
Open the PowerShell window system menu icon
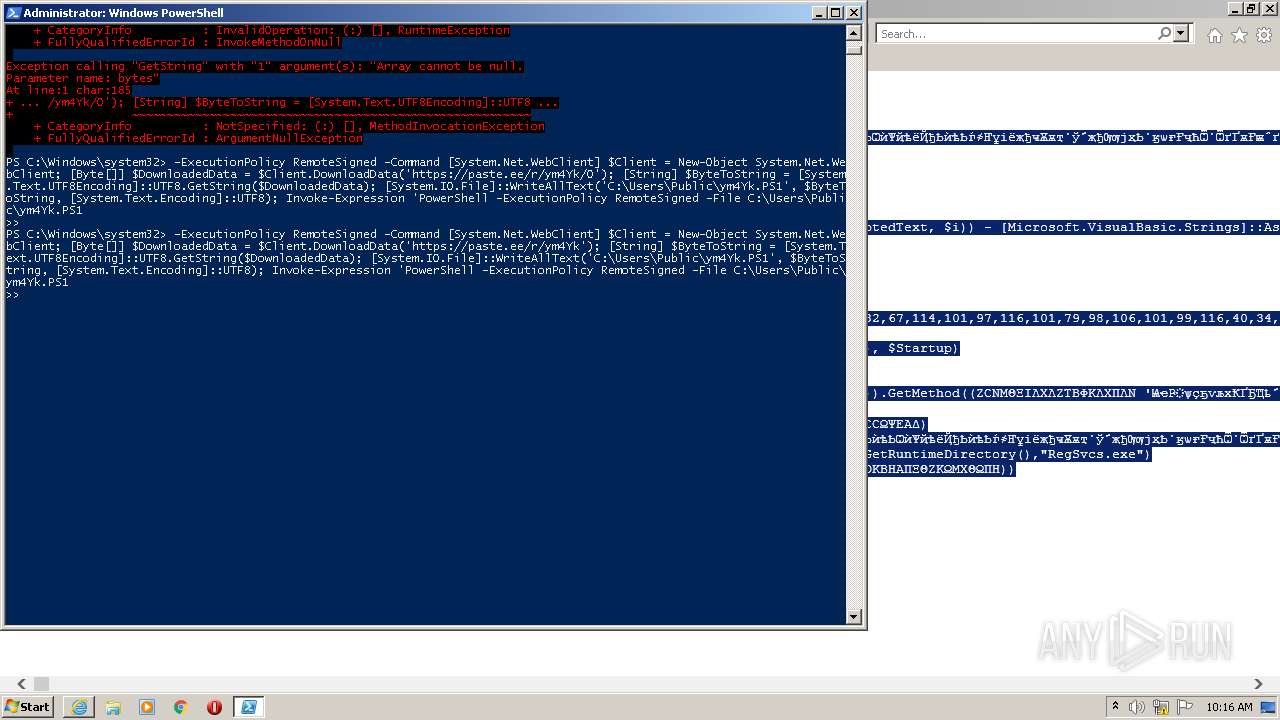click(13, 13)
